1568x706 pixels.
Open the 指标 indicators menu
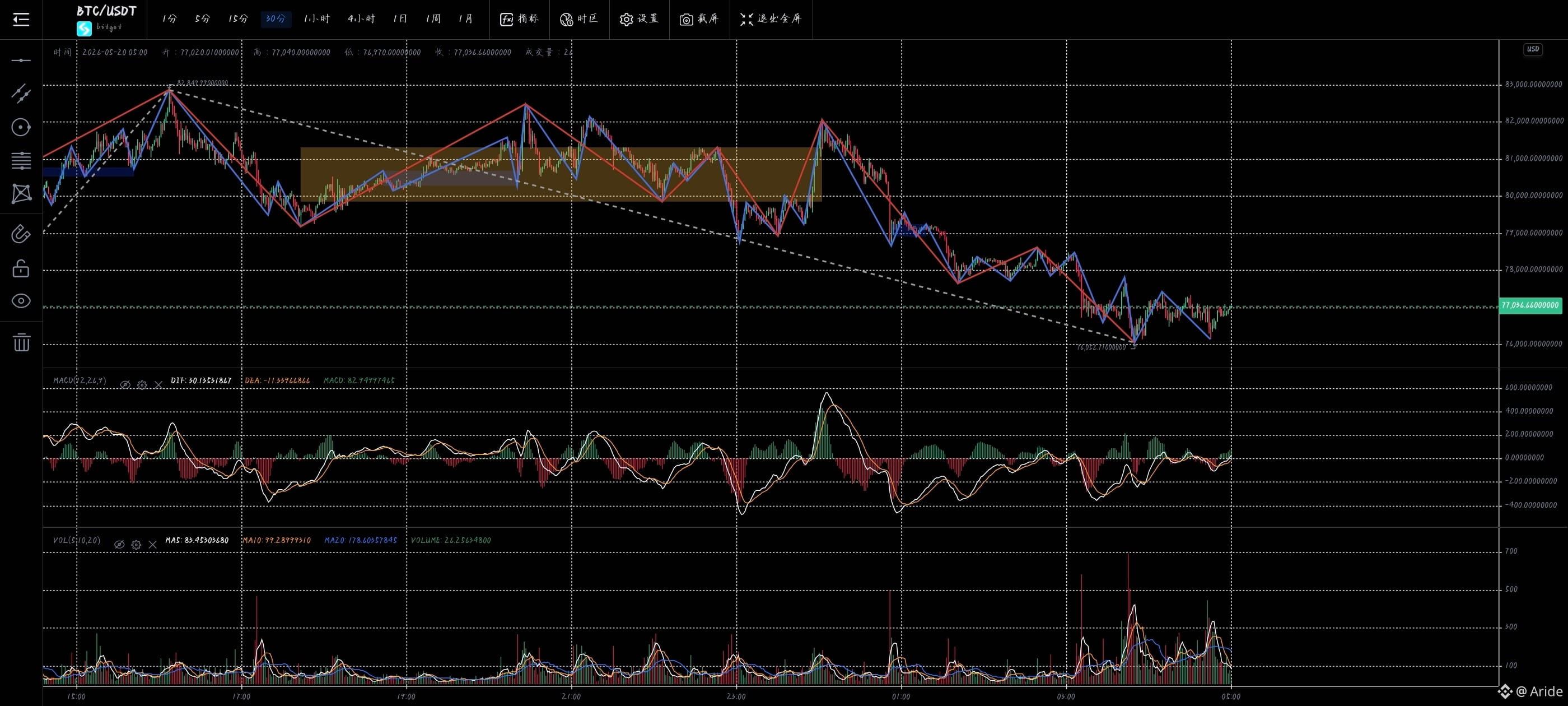coord(519,20)
